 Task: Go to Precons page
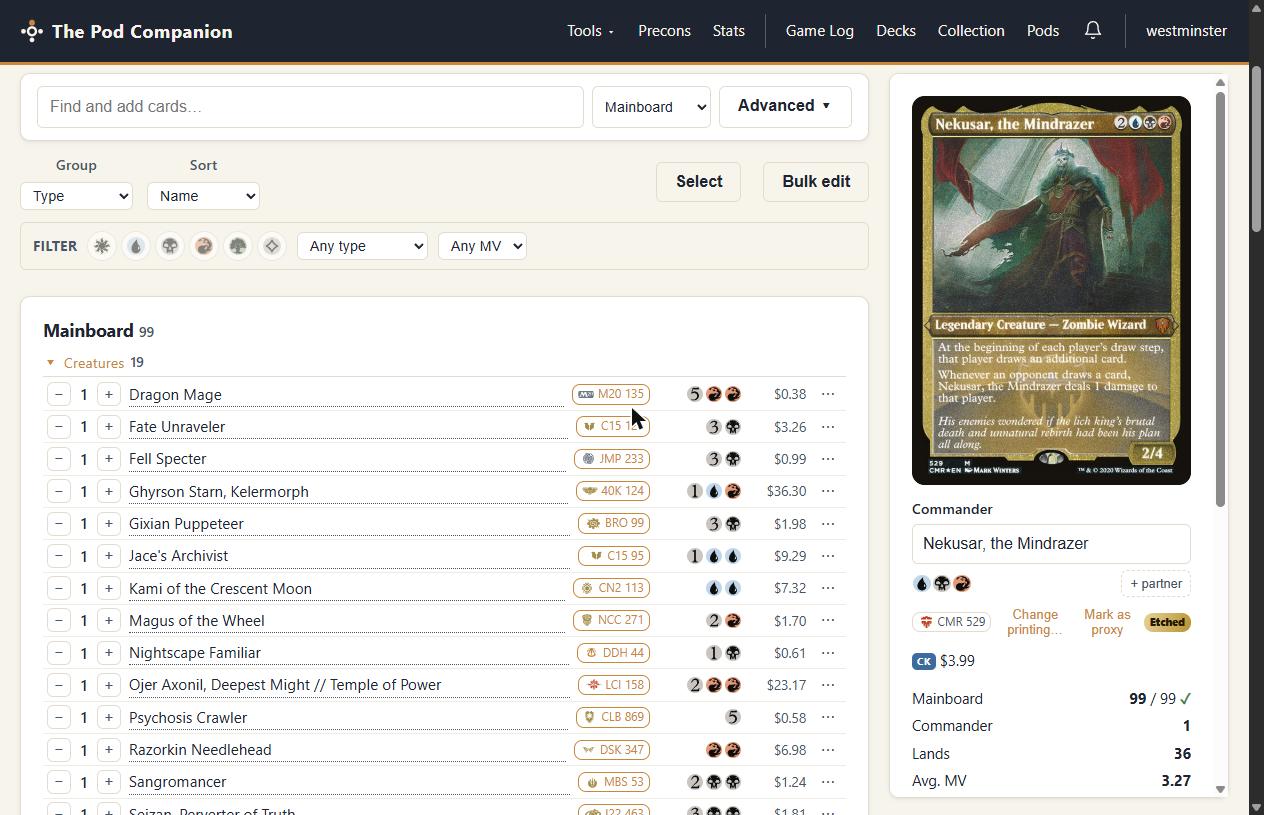(664, 31)
